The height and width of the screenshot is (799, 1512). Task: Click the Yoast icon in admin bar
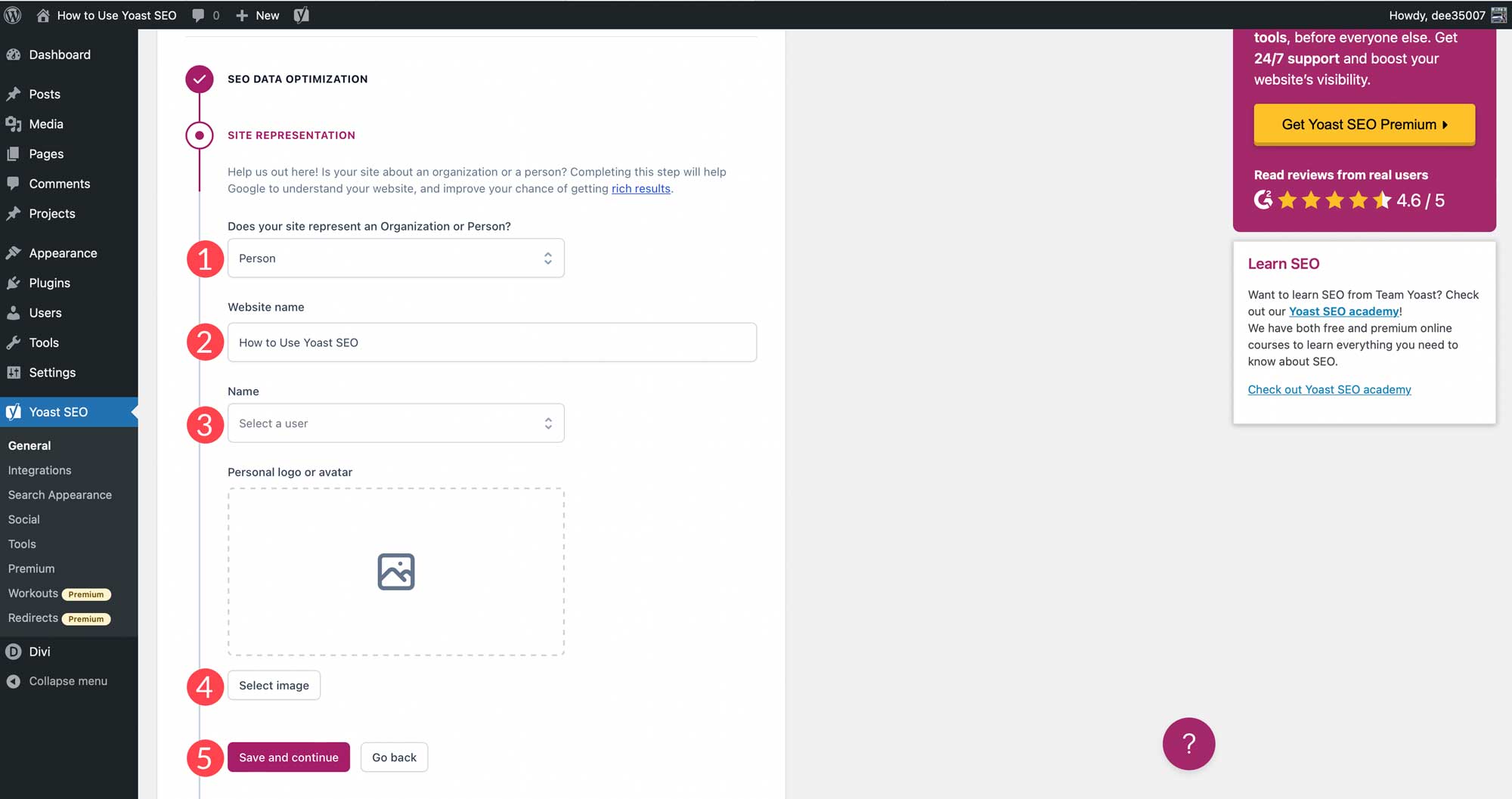(x=302, y=15)
